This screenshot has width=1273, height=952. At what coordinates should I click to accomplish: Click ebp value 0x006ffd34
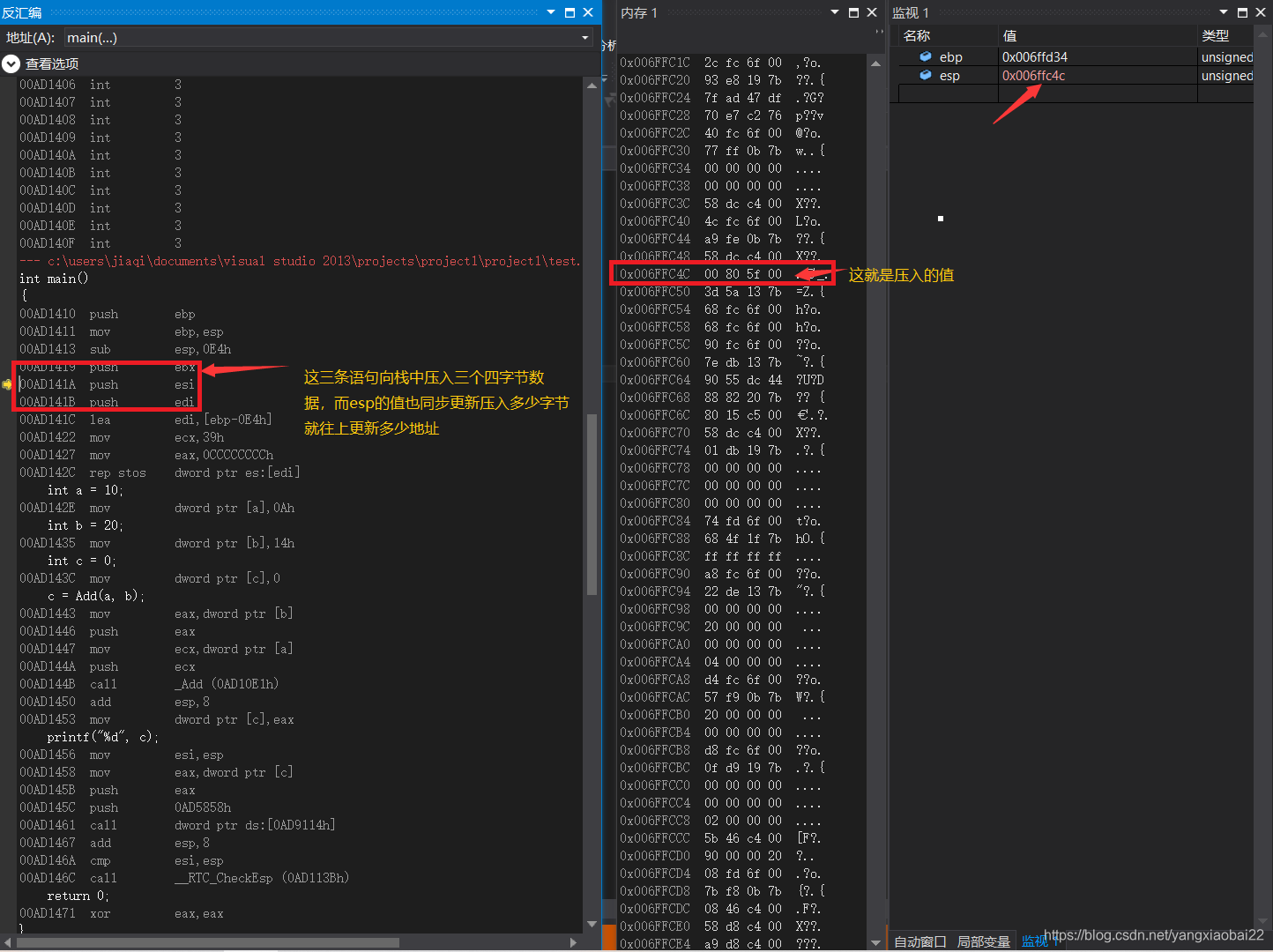tap(1034, 56)
